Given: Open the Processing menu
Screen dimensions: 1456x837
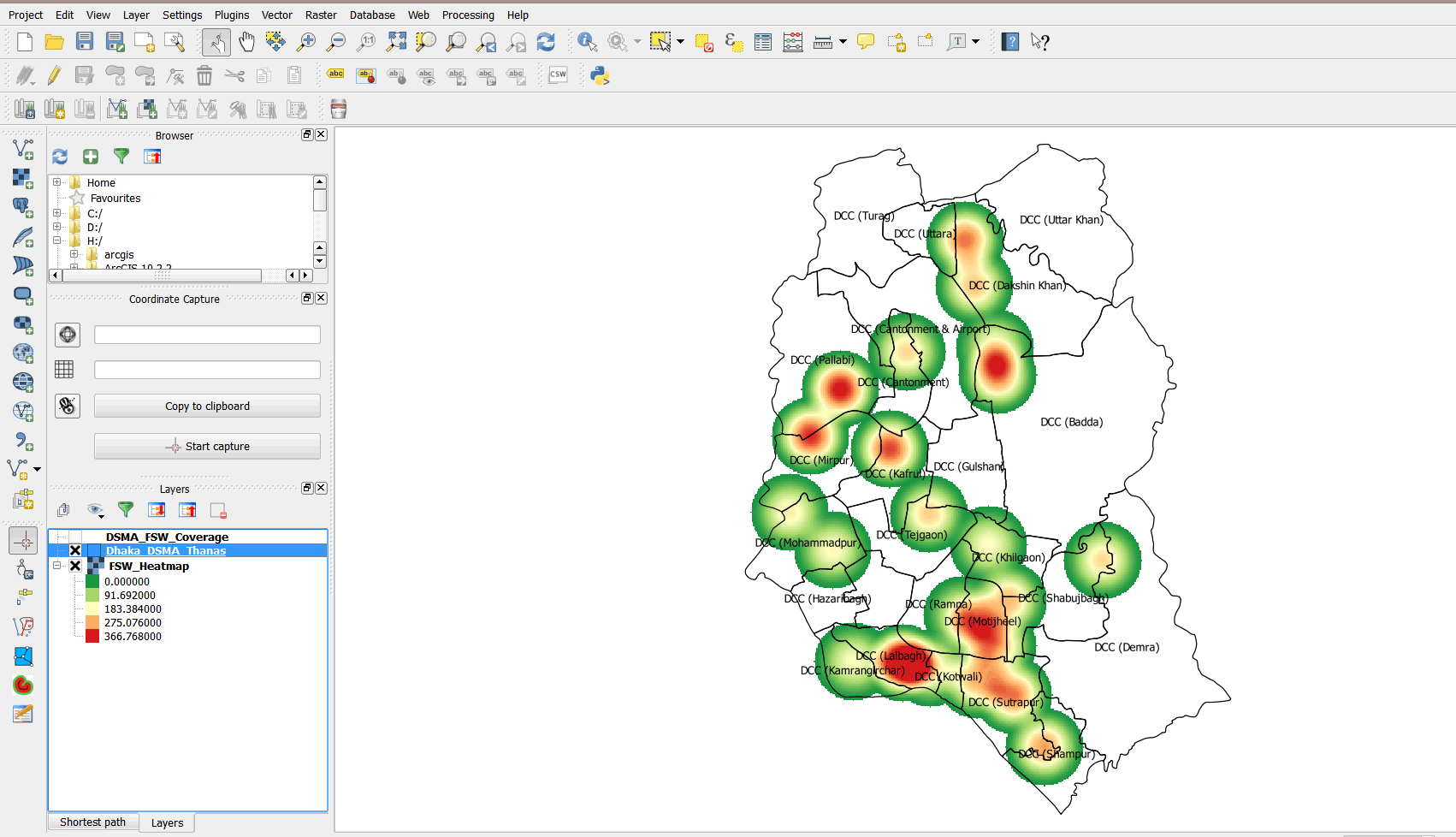Looking at the screenshot, I should 468,15.
